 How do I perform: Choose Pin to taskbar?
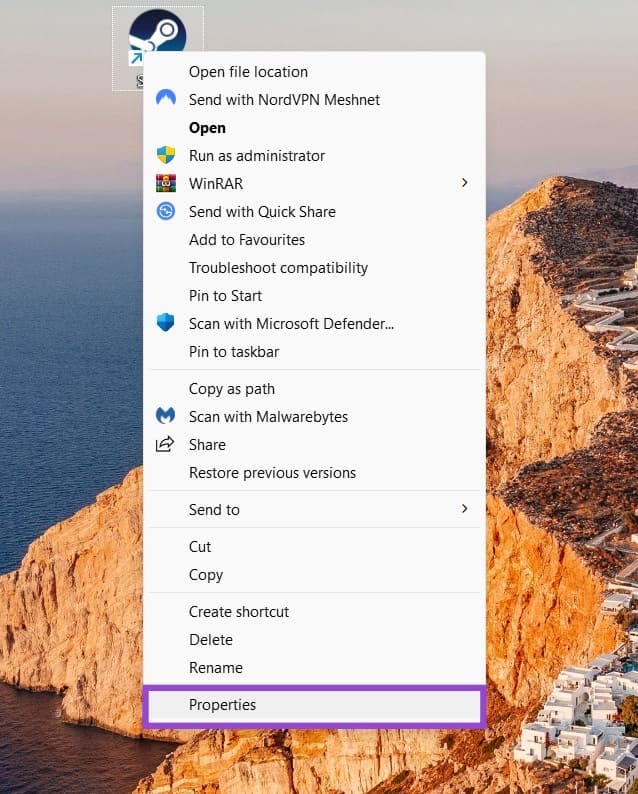(234, 352)
